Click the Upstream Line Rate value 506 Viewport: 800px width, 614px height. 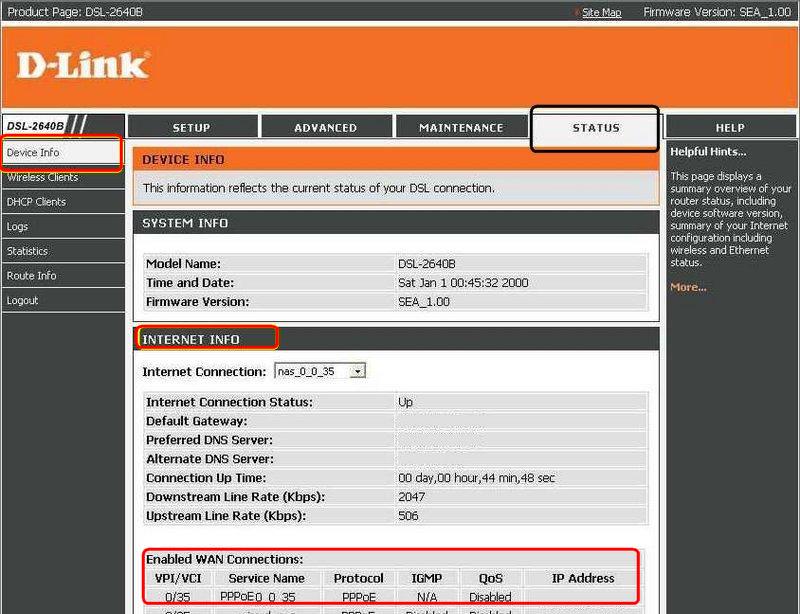pos(408,515)
